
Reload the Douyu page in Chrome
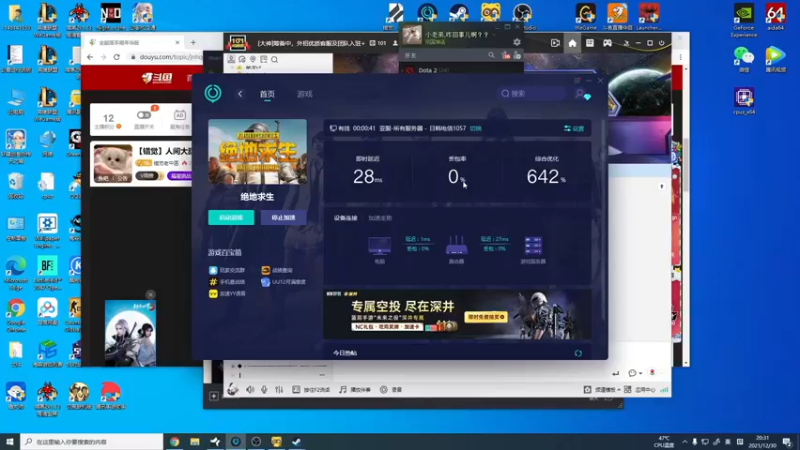116,57
